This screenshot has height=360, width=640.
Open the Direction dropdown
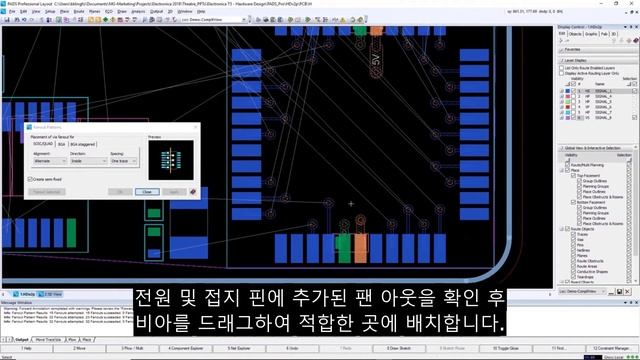[89, 161]
